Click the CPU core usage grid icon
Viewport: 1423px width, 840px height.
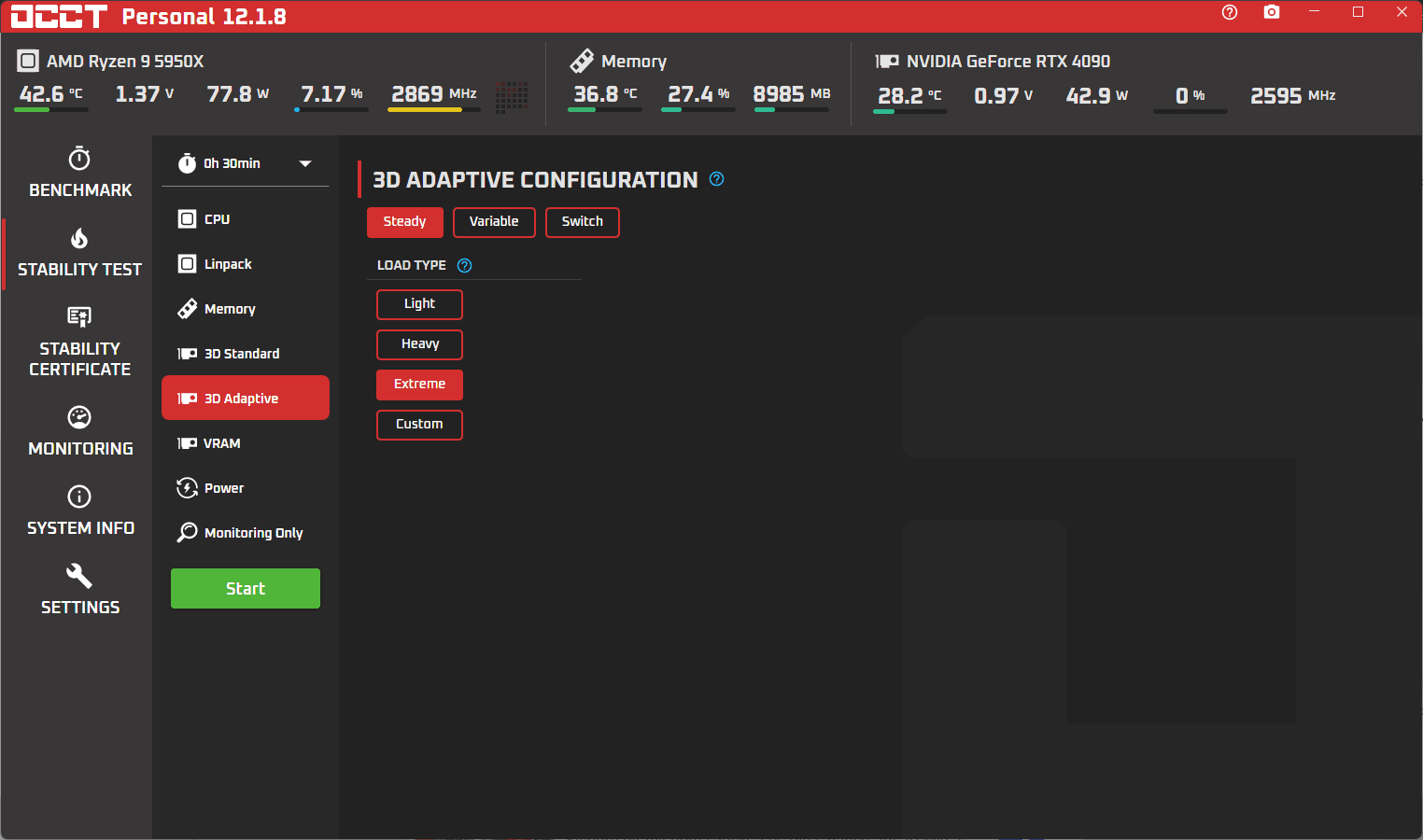[x=512, y=97]
